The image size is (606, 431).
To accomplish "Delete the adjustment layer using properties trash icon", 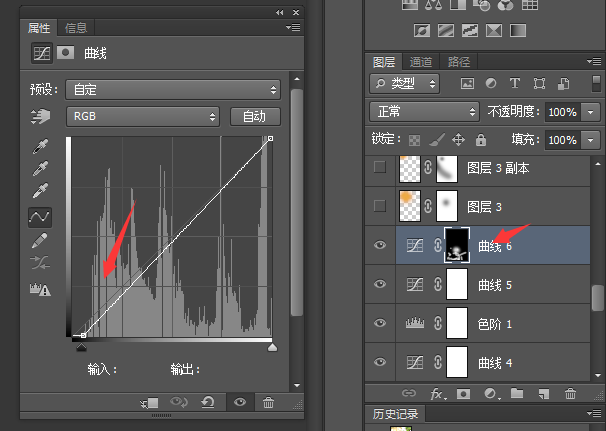I will point(268,402).
